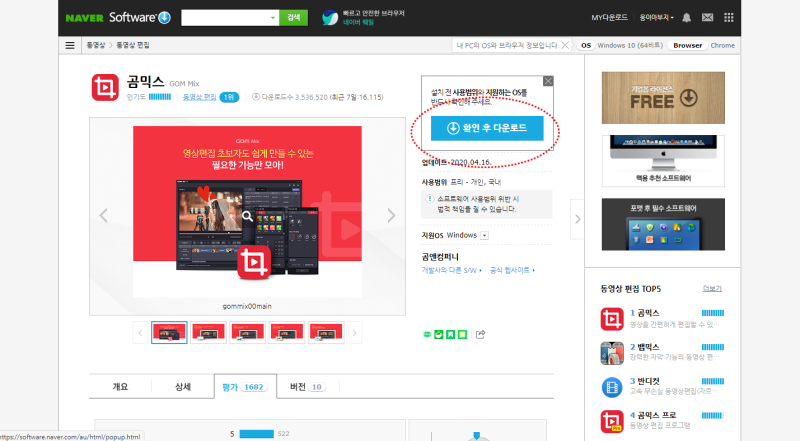Screen dimensions: 800x441
Task: Click 3 반디컷 title in TOP5 list
Action: point(644,381)
